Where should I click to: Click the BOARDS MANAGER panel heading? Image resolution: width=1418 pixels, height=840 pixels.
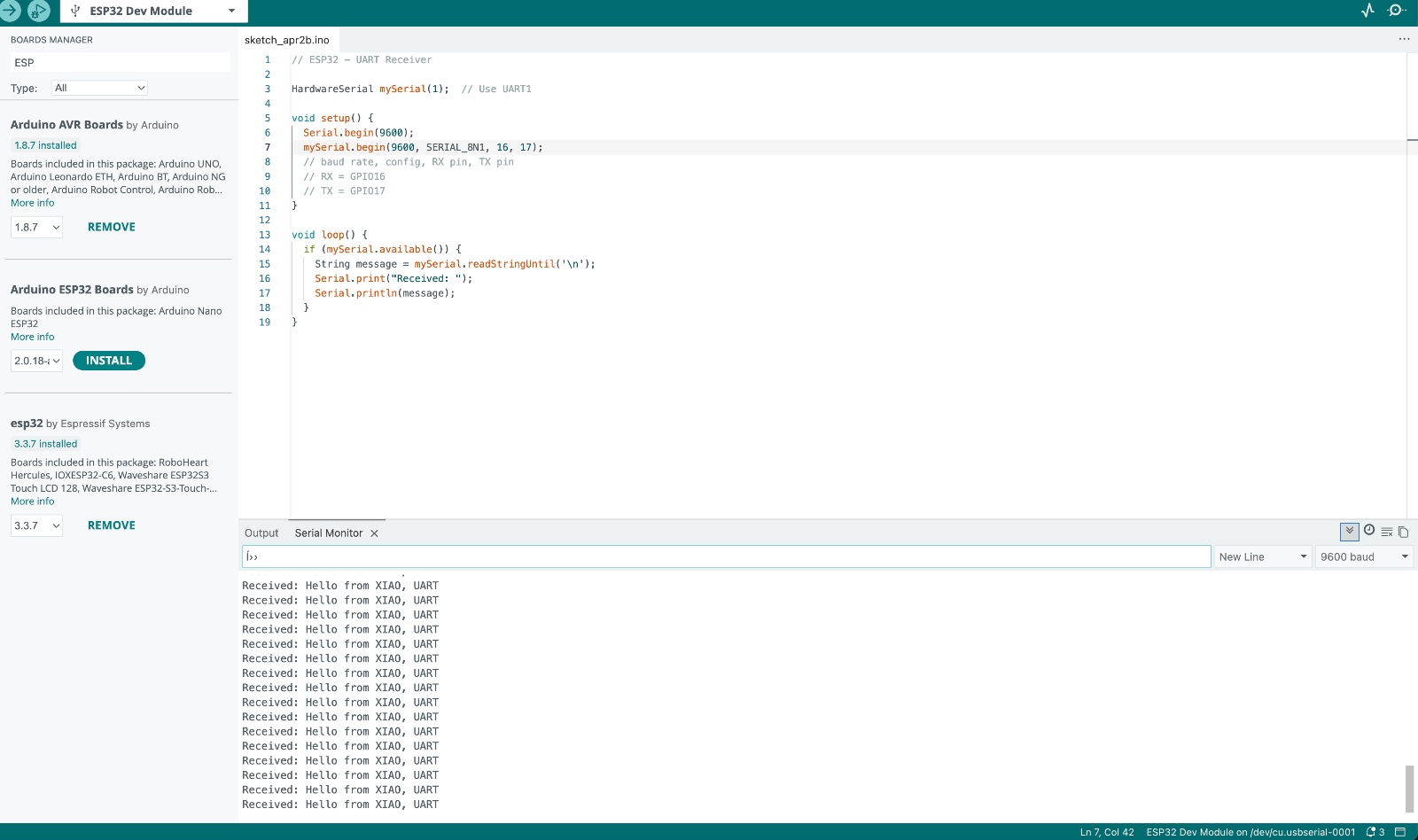[x=51, y=40]
